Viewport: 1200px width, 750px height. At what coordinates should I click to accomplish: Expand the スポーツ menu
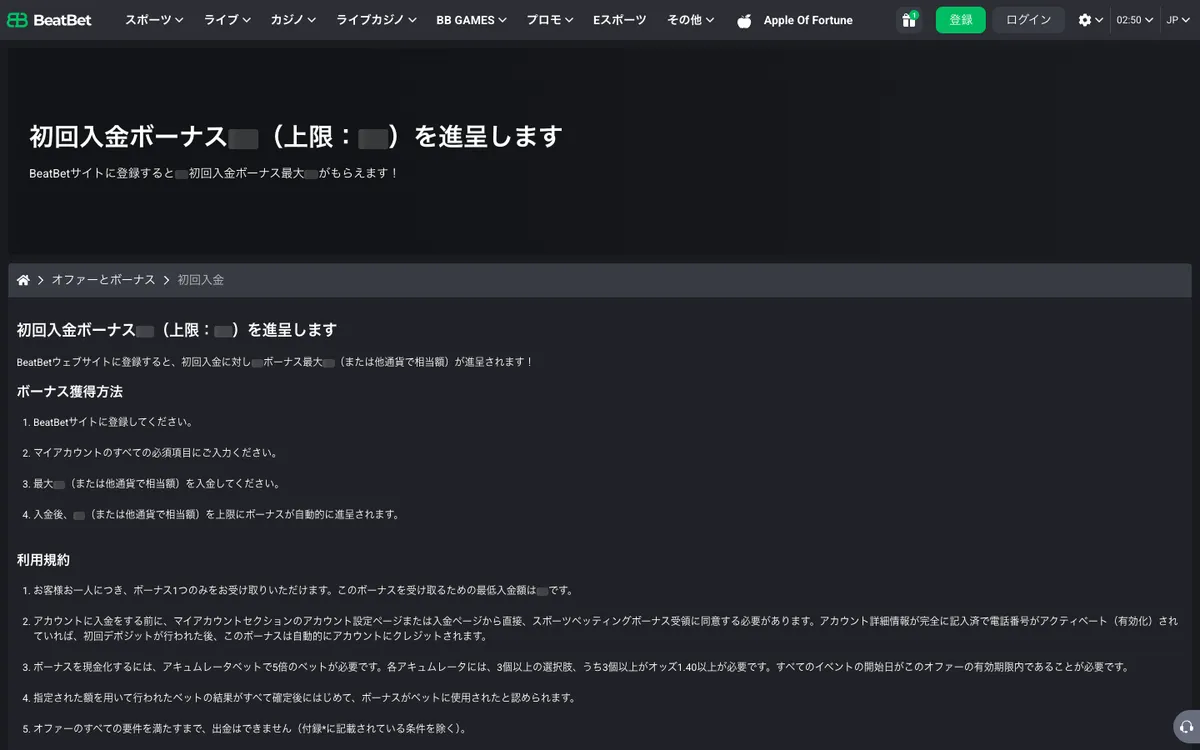point(154,20)
